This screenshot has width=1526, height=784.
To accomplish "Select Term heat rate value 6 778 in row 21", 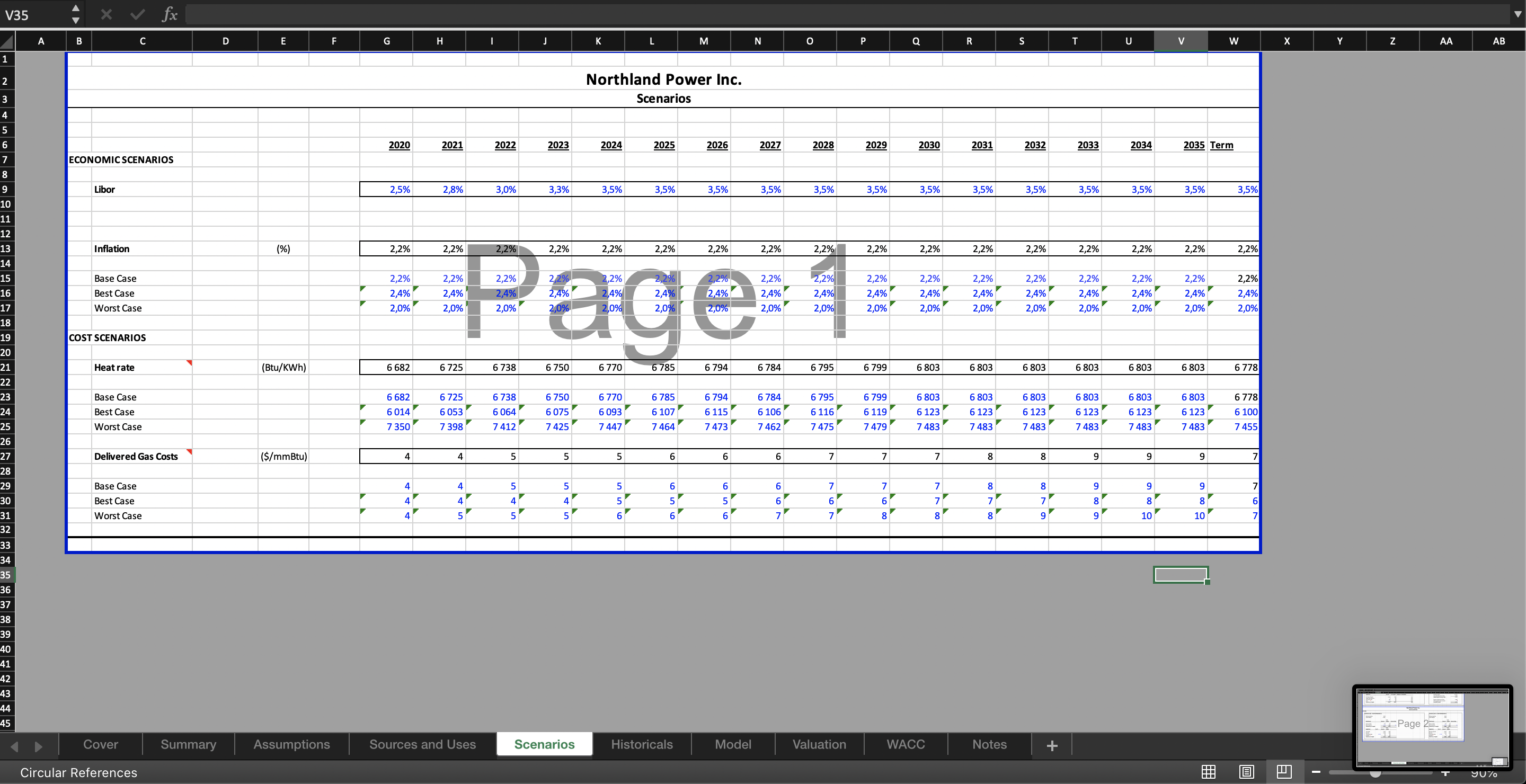I will pyautogui.click(x=1234, y=367).
